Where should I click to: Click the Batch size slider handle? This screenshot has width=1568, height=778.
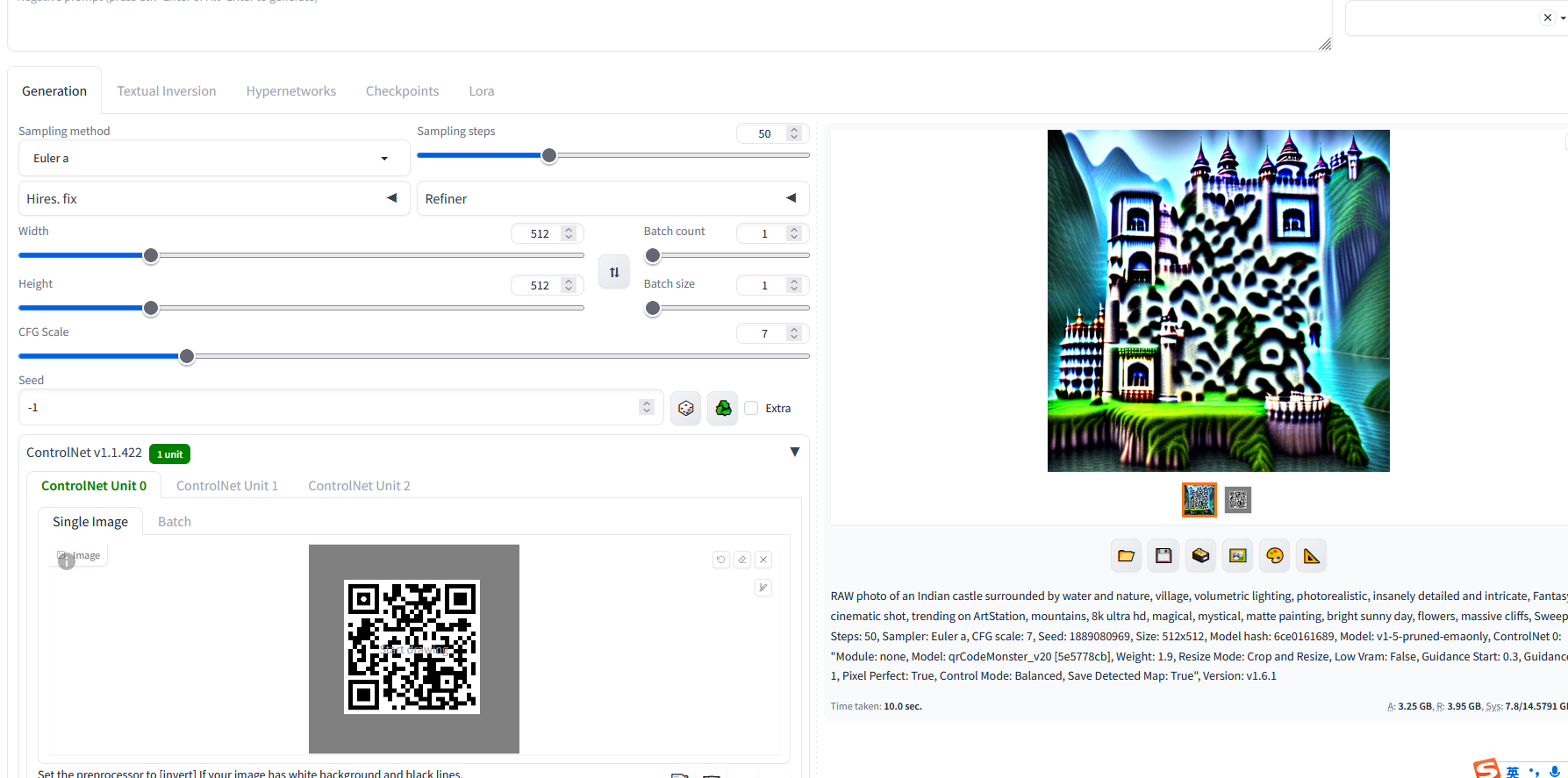(653, 308)
